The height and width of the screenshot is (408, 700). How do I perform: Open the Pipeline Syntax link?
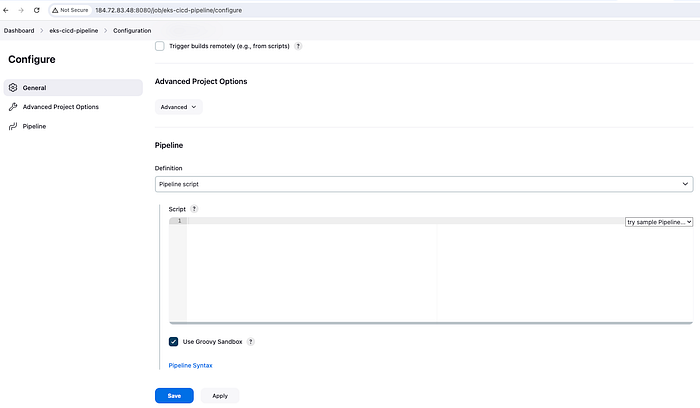click(x=190, y=365)
